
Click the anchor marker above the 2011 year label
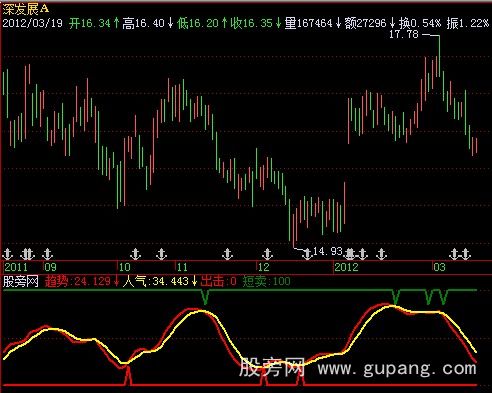[x=7, y=254]
